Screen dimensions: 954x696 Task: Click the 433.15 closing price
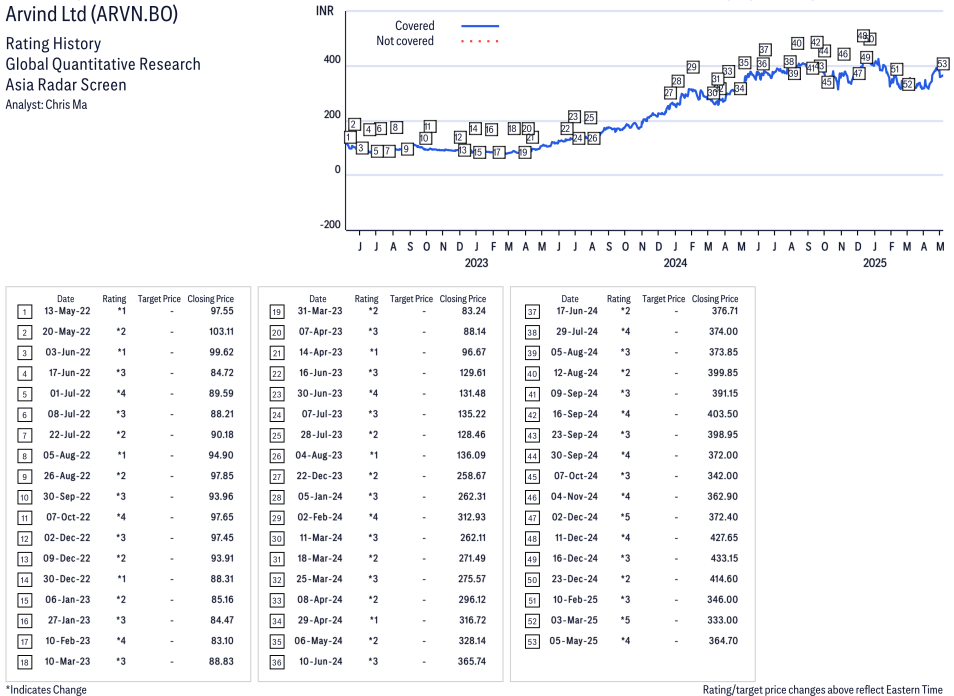[x=725, y=559]
